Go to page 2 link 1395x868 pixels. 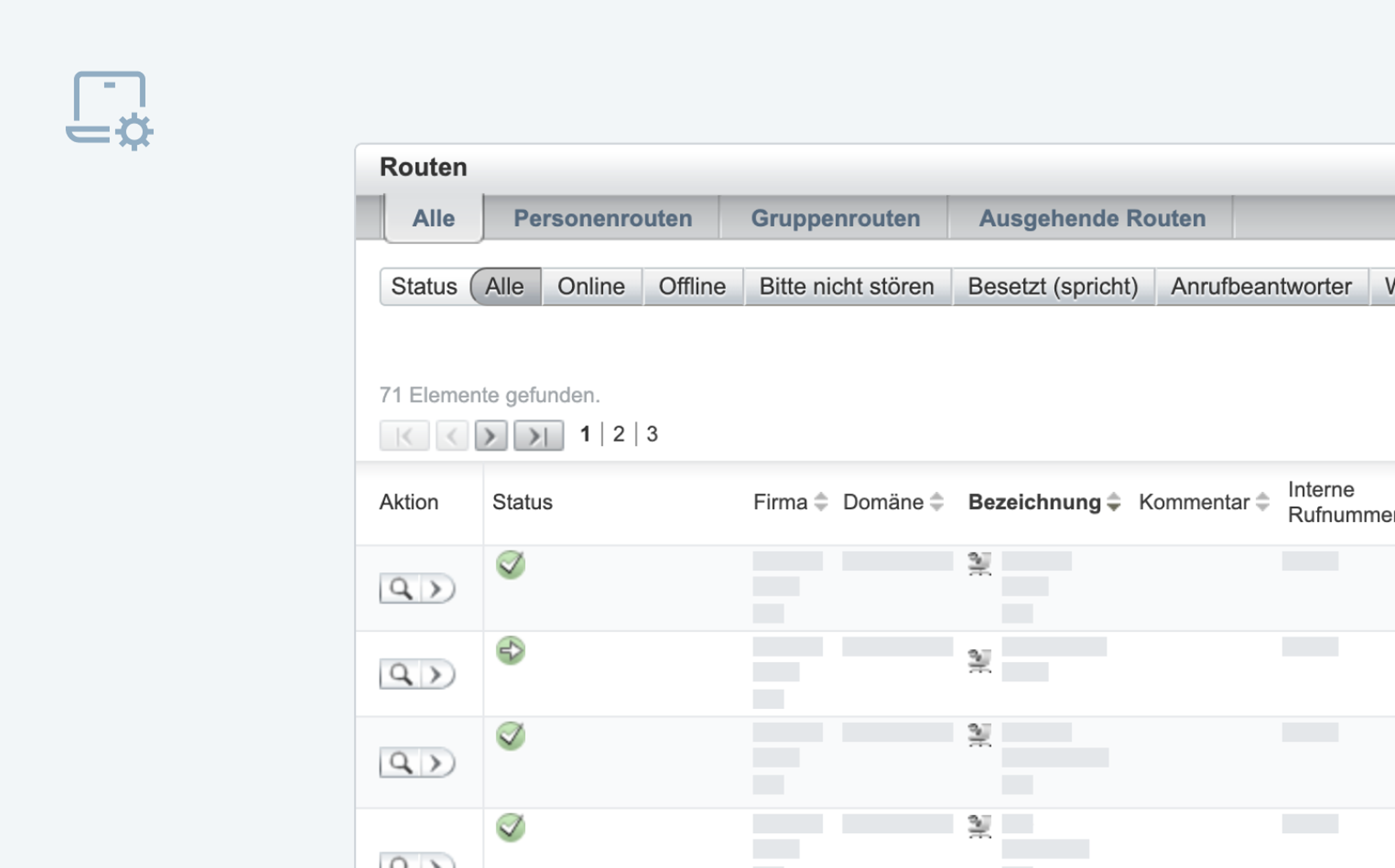(618, 434)
